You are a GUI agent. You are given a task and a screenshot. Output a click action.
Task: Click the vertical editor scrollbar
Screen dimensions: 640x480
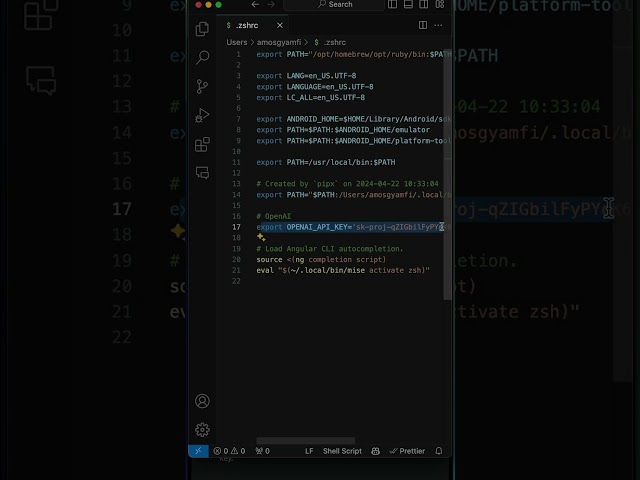click(447, 176)
